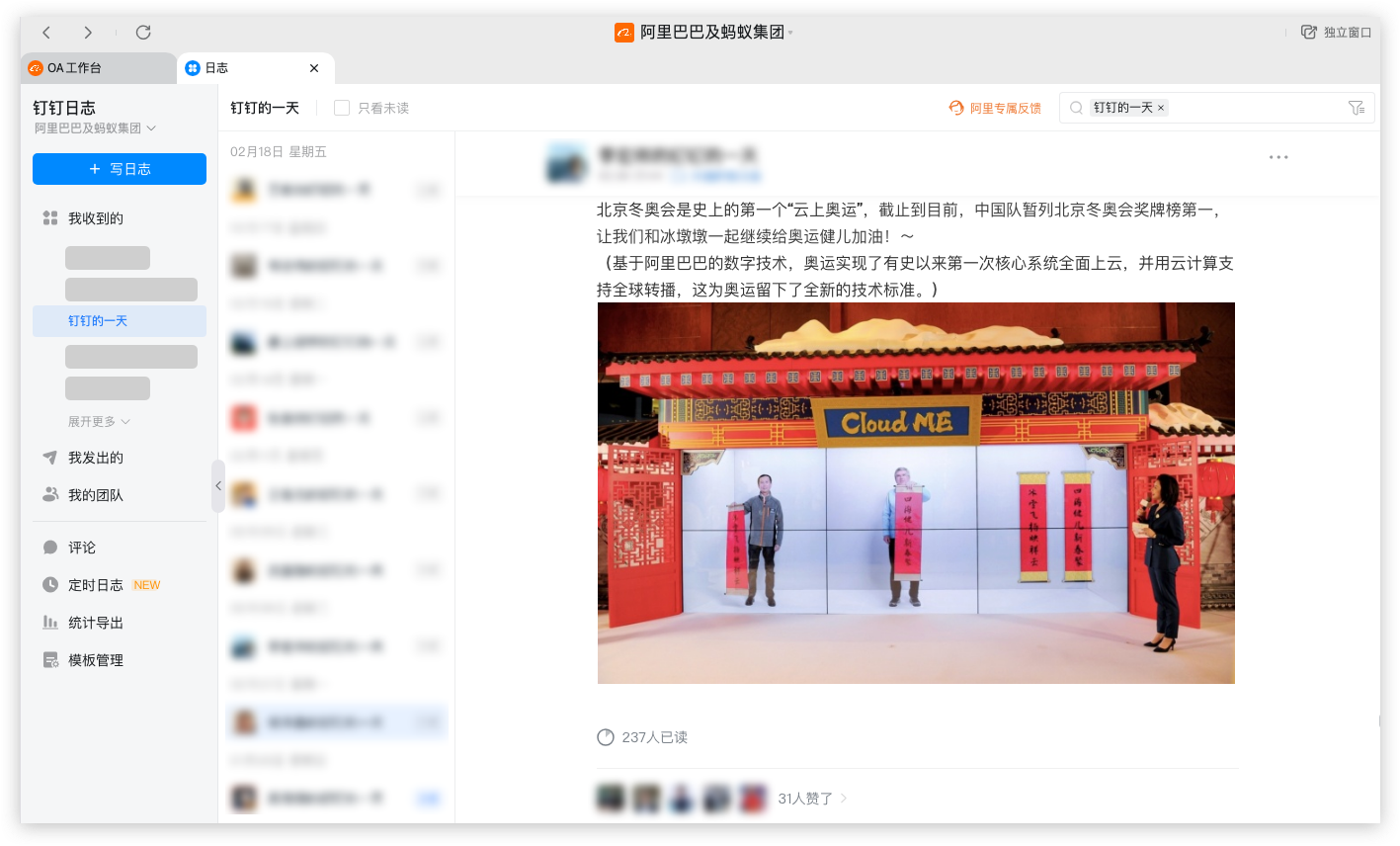Open 统计导出 statistics export
Screen dimensions: 1400x846
tap(96, 622)
